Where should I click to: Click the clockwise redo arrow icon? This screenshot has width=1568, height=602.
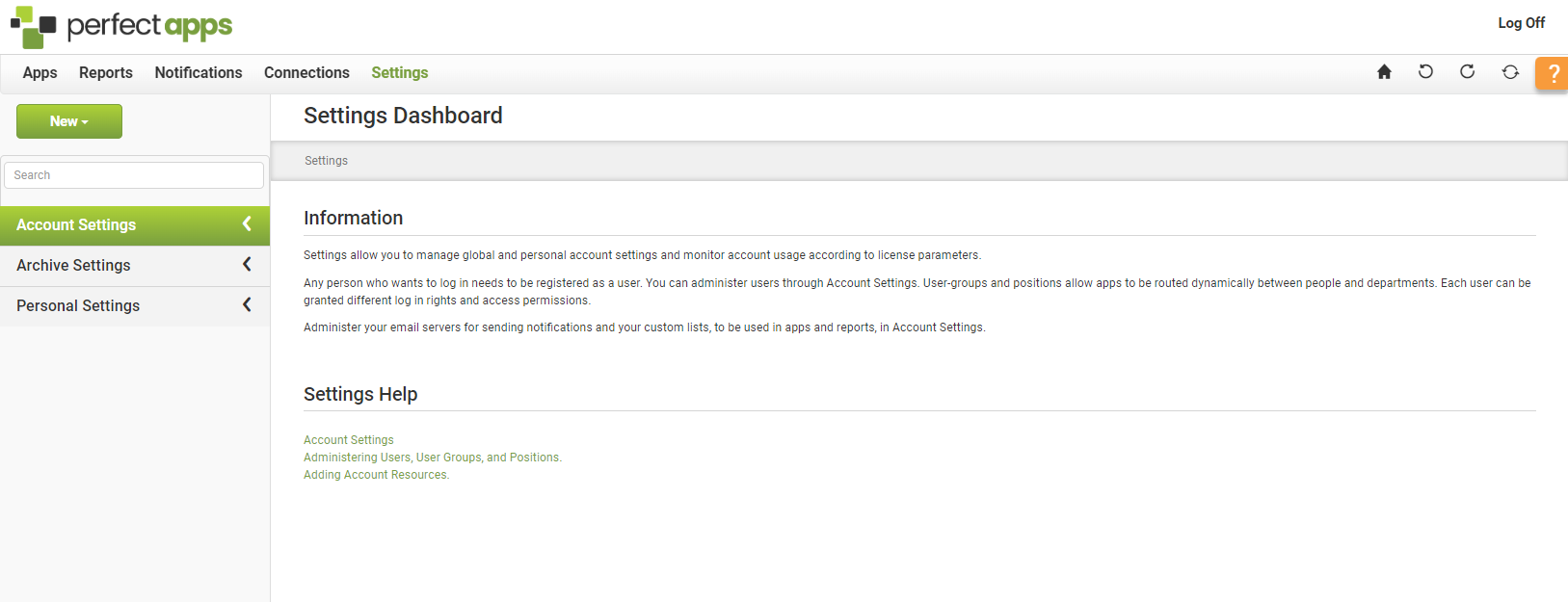click(x=1467, y=72)
